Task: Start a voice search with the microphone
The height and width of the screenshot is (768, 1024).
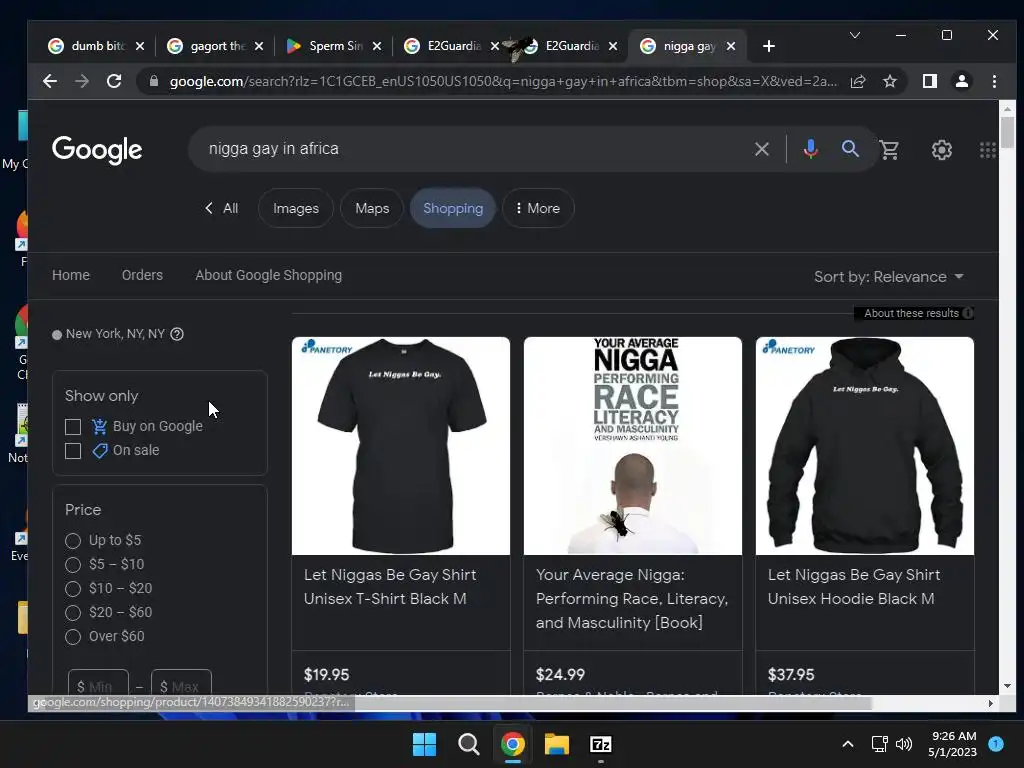Action: tap(810, 149)
